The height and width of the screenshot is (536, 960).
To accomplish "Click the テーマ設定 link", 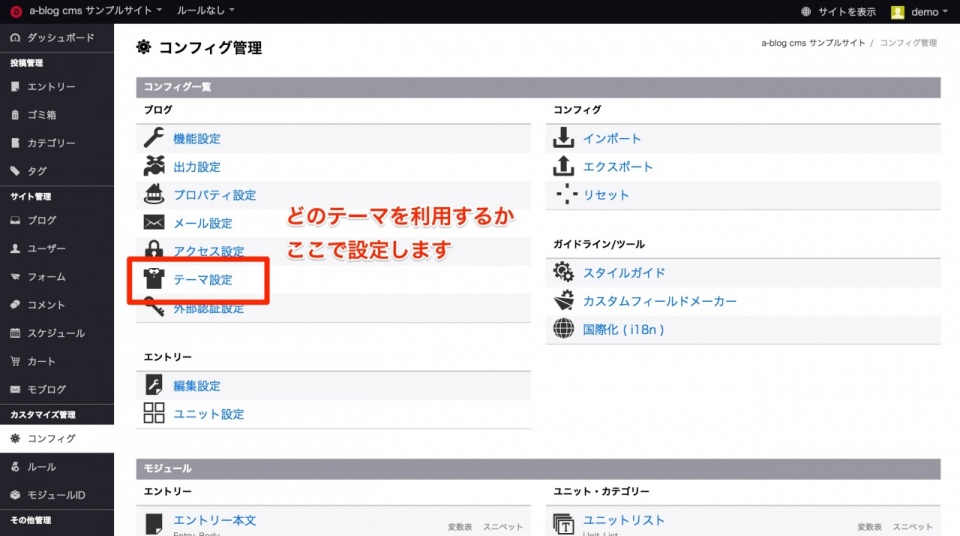I will (x=203, y=280).
